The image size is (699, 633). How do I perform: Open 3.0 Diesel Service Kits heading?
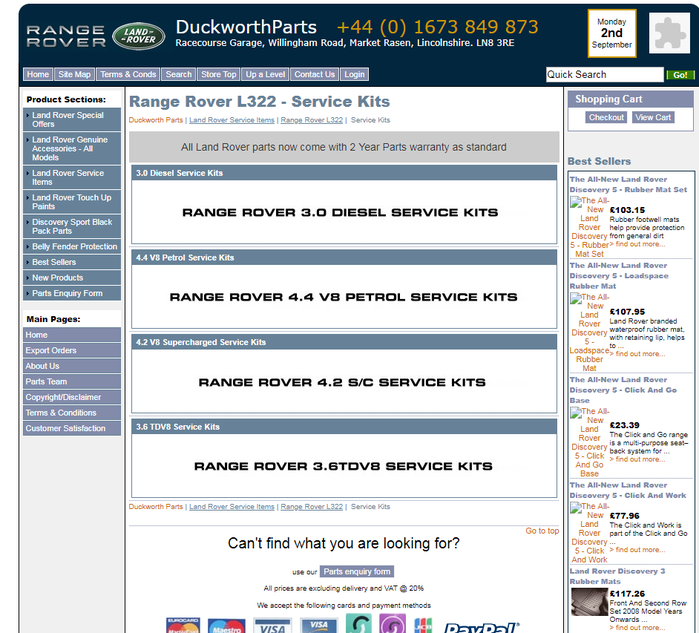(179, 173)
